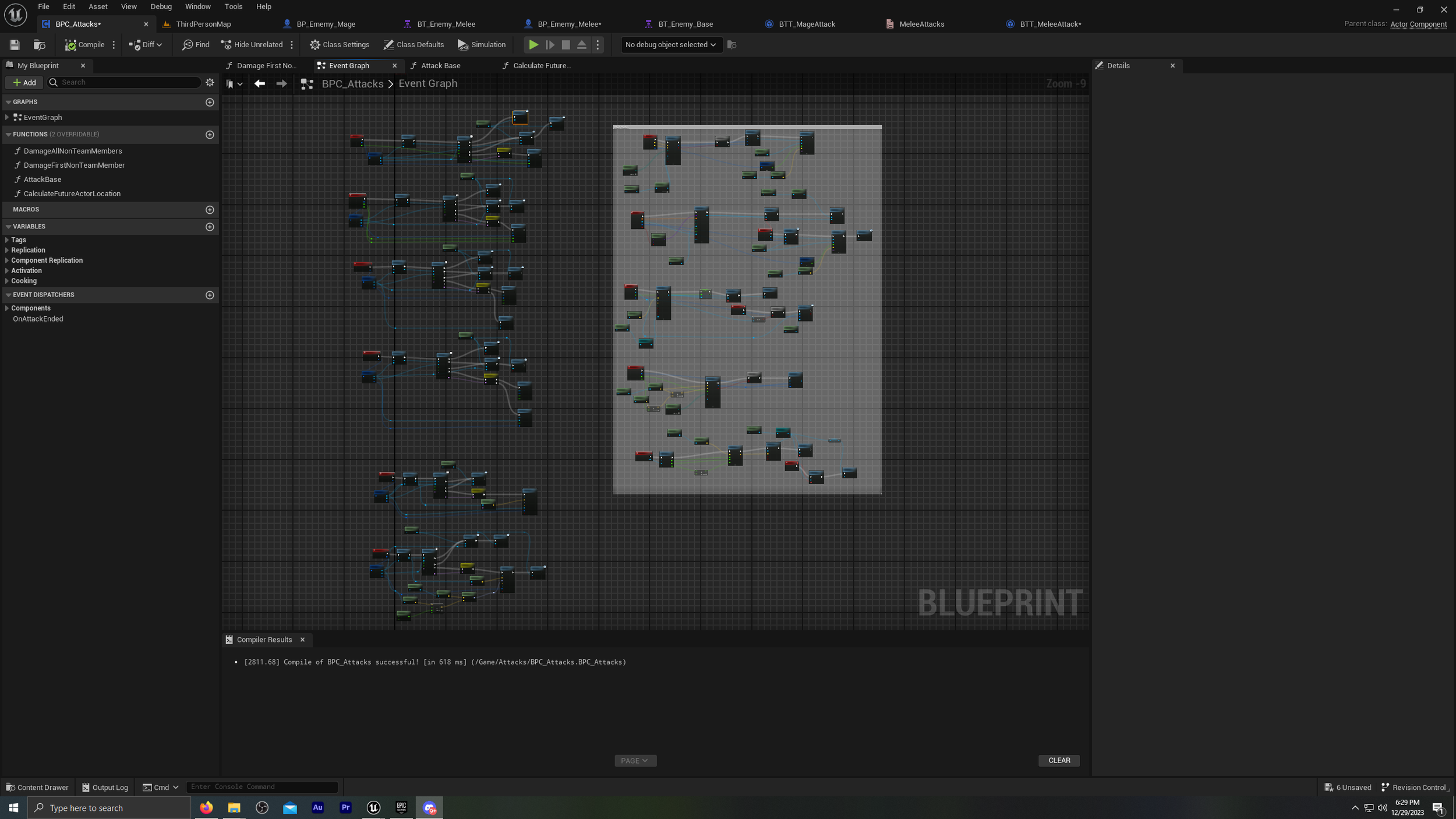The height and width of the screenshot is (819, 1456).
Task: Stop the play session
Action: [566, 45]
